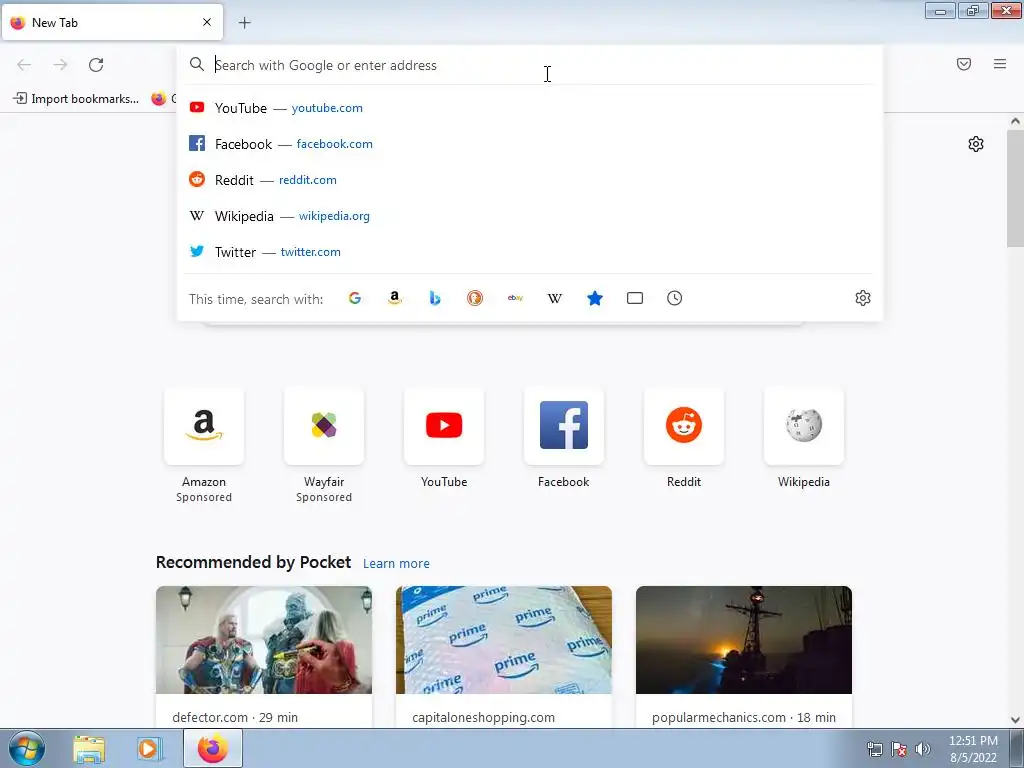Click the page vertical scrollbar thumb

tap(1015, 188)
